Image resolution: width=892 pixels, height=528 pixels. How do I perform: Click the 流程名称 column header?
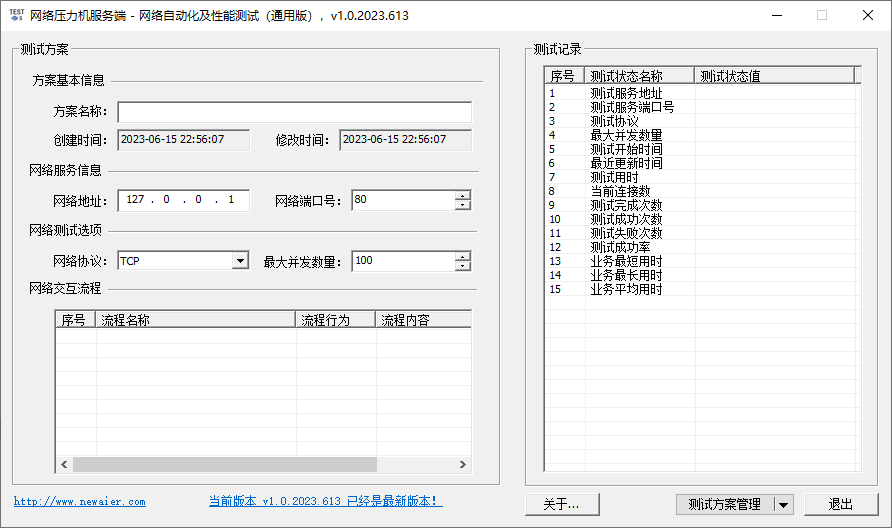tap(195, 320)
